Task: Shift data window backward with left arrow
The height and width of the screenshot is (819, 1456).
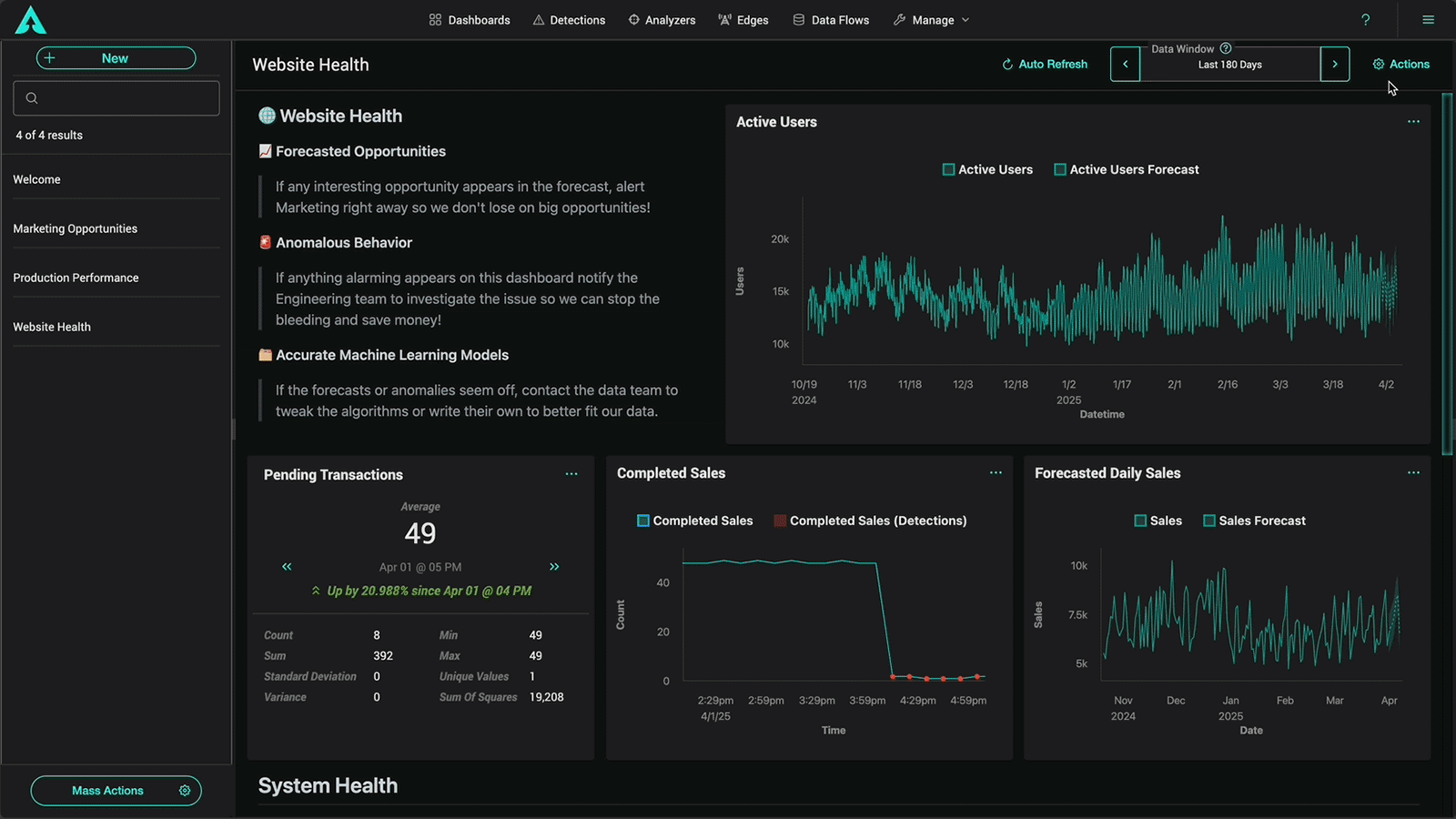Action: click(1126, 65)
